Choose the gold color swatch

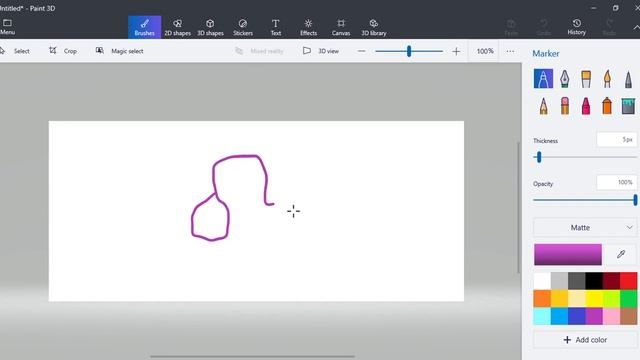pyautogui.click(x=559, y=298)
